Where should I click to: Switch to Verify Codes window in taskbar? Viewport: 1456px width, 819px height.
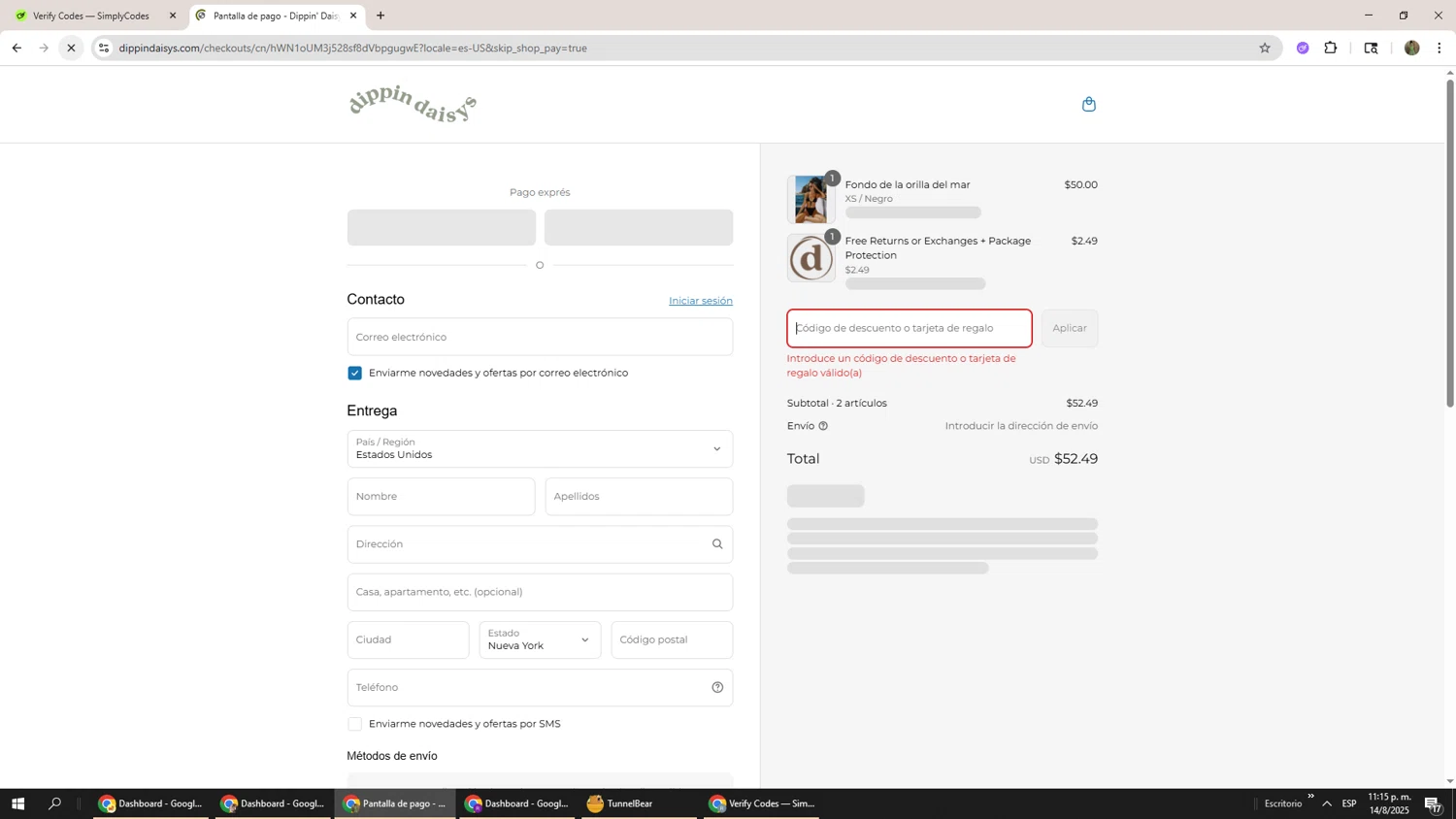(762, 803)
